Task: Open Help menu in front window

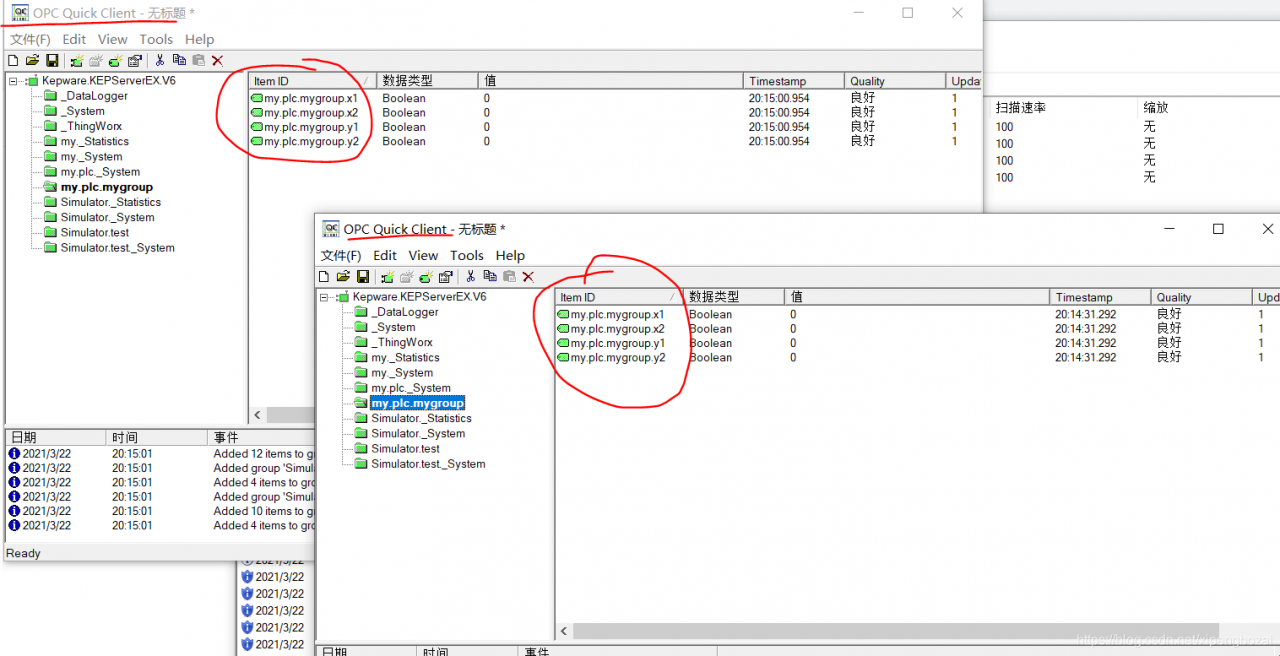Action: (510, 256)
